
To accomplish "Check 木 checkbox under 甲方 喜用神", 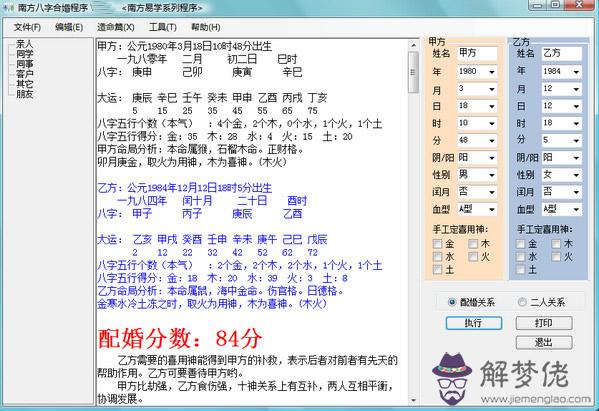I will (x=473, y=244).
